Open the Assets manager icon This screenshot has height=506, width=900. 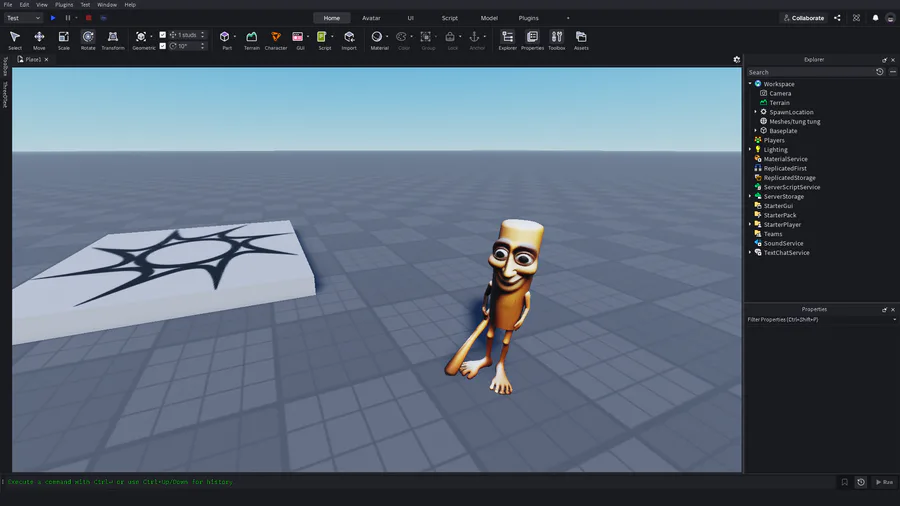pyautogui.click(x=581, y=37)
